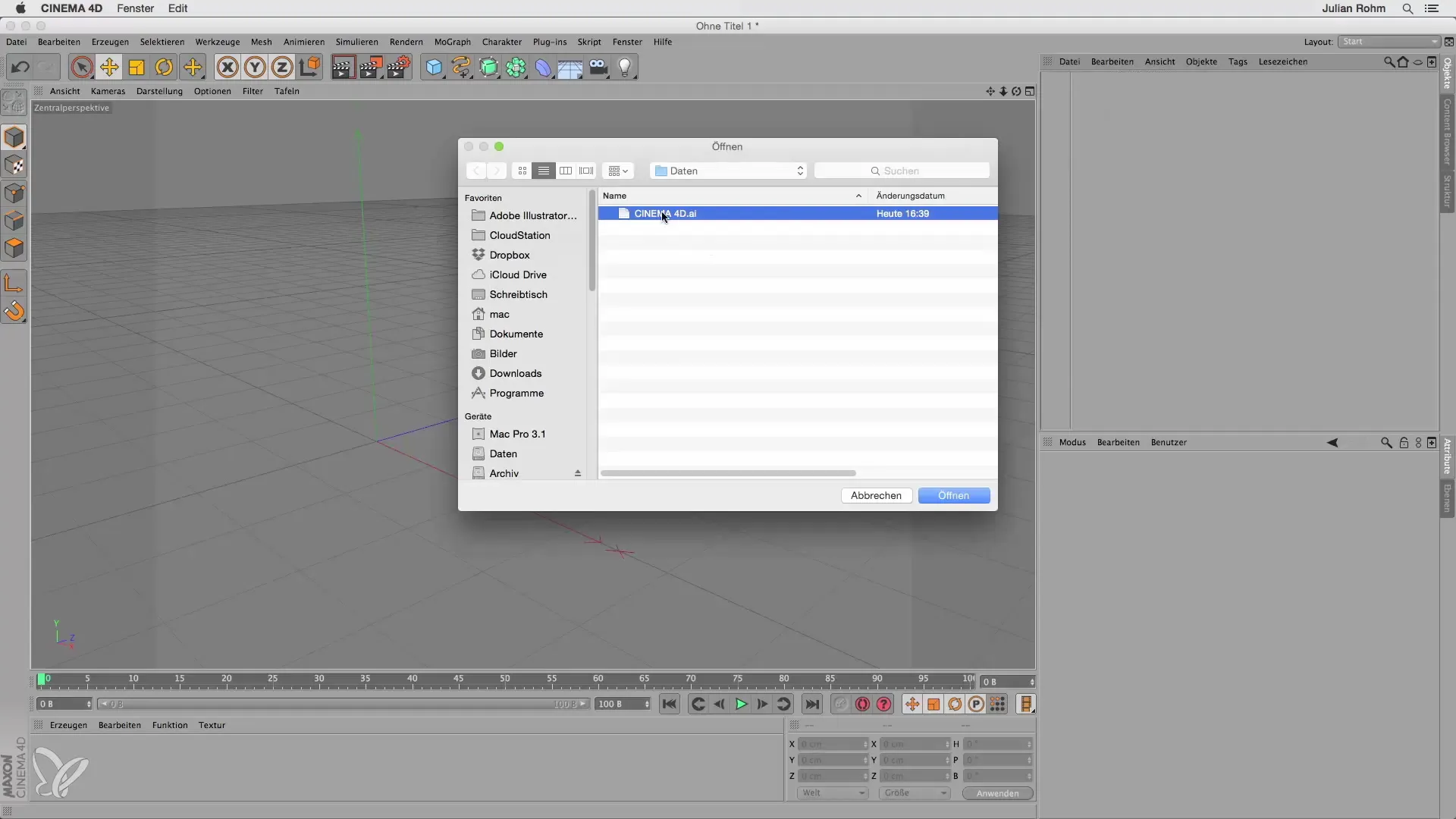The image size is (1456, 819).
Task: Select the Rotate tool
Action: click(164, 67)
